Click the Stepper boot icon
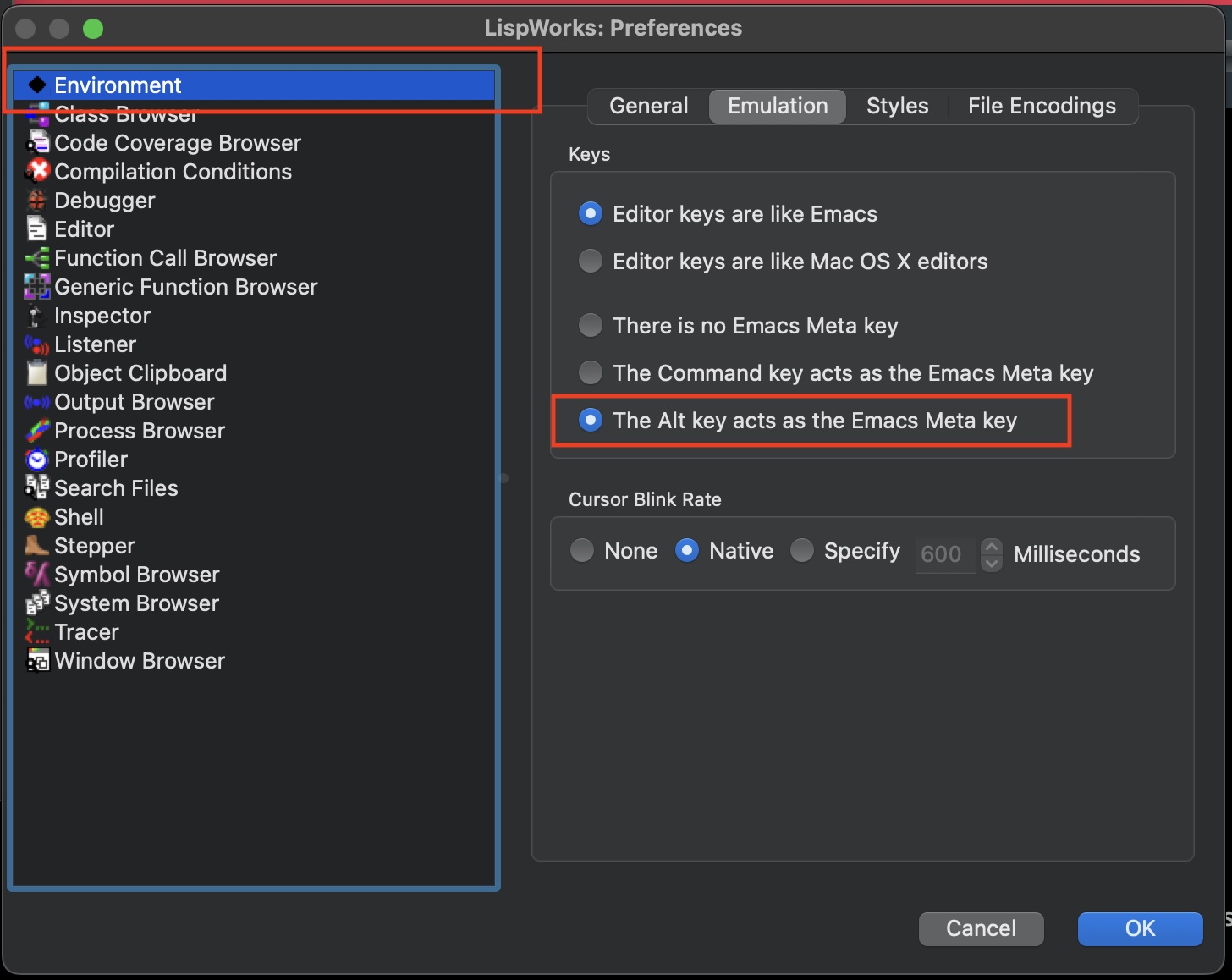Viewport: 1232px width, 980px height. pos(37,545)
